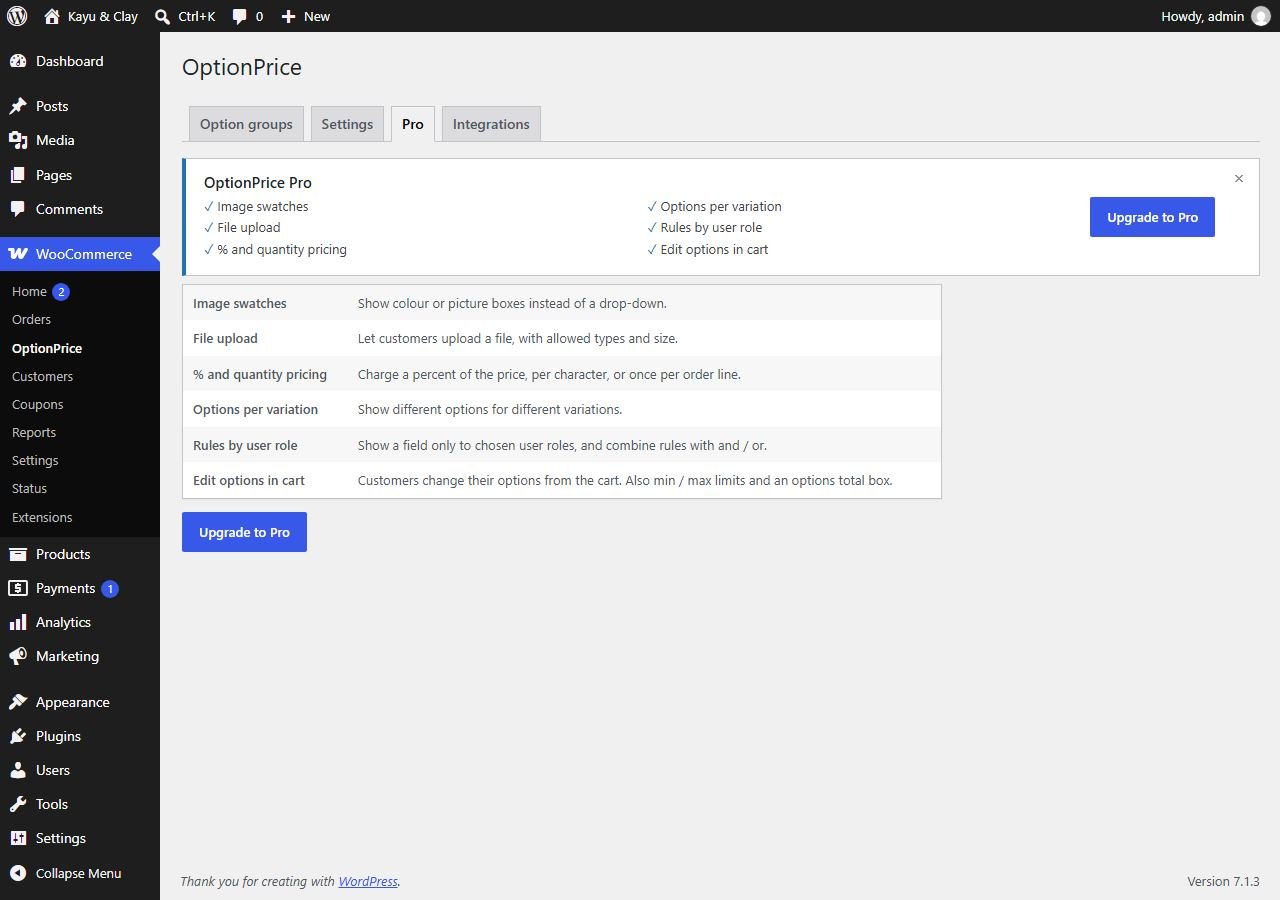The height and width of the screenshot is (900, 1280).
Task: Open WooCommerce Status page
Action: coord(29,488)
